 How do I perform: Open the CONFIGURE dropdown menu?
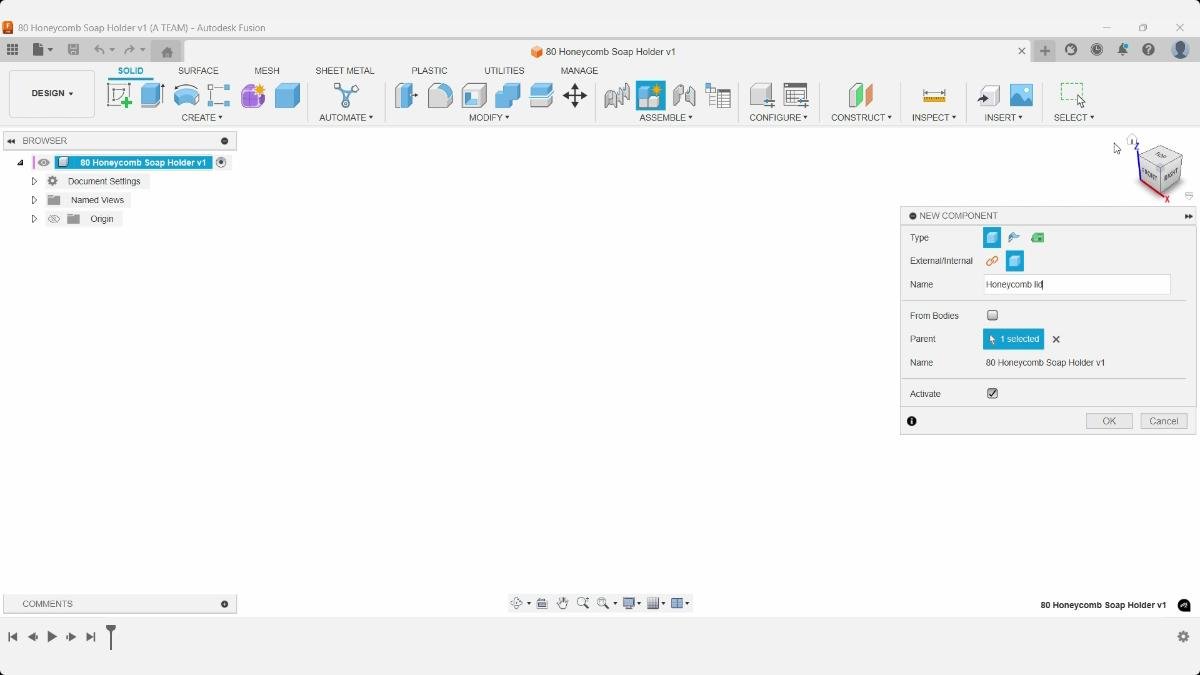pyautogui.click(x=779, y=117)
